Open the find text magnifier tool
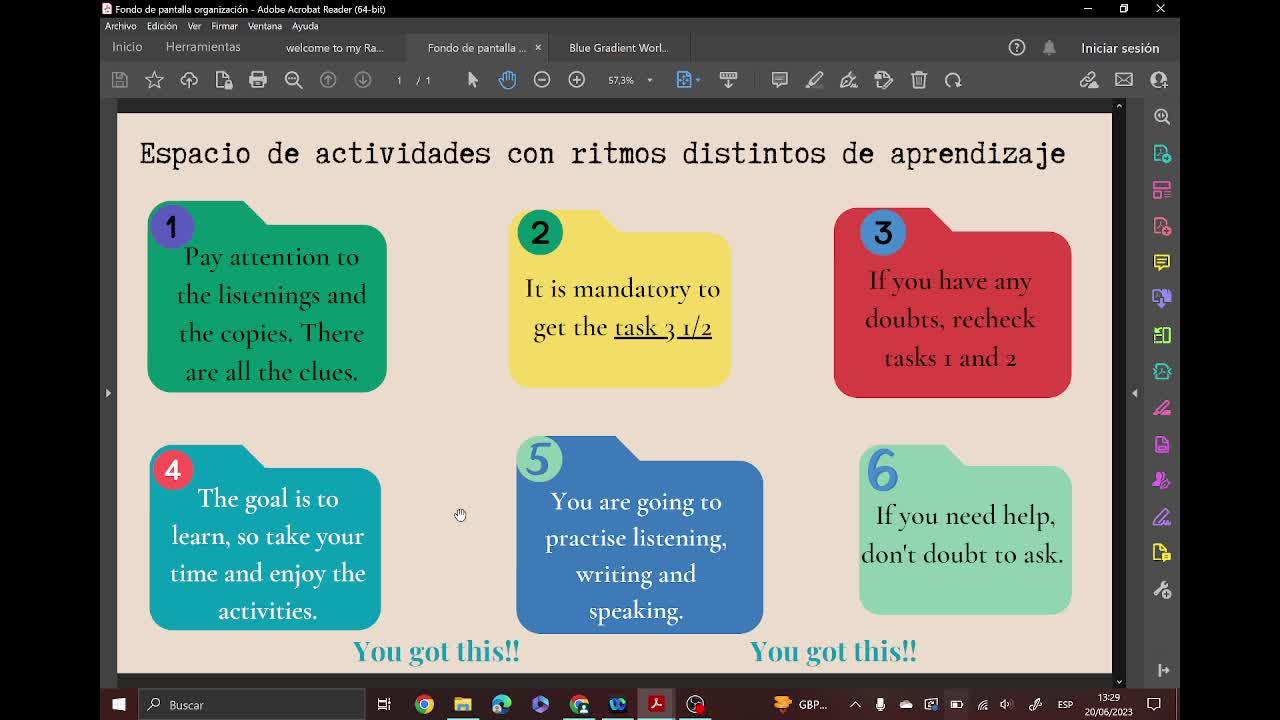Viewport: 1280px width, 720px height. [x=293, y=80]
